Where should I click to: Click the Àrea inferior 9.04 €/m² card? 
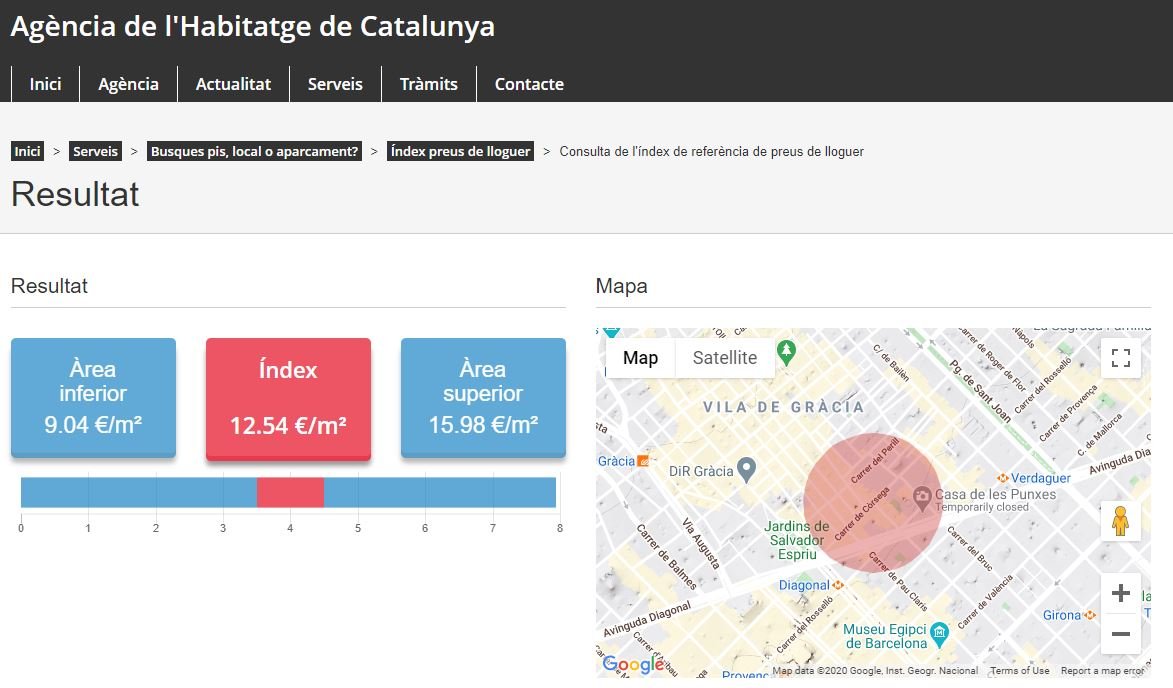pos(94,397)
